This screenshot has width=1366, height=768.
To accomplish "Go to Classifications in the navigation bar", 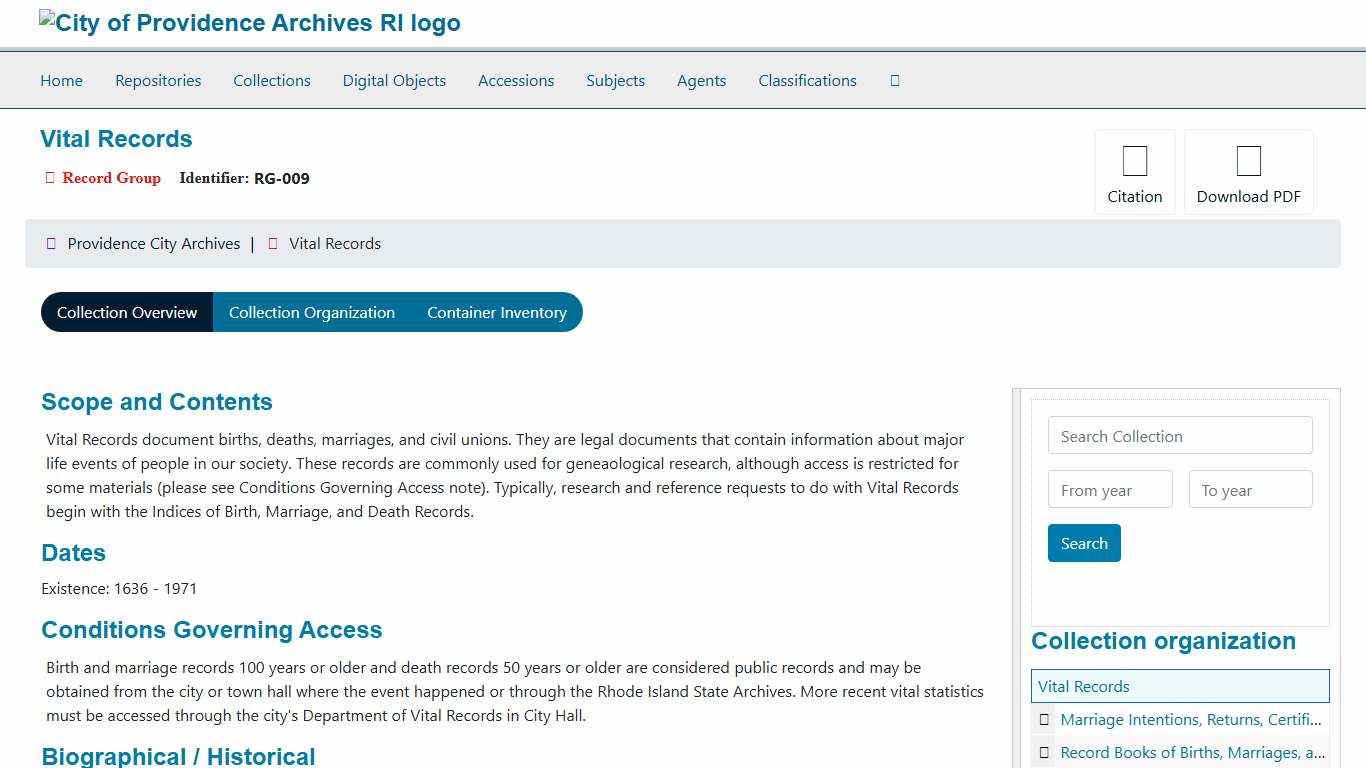I will coord(807,81).
